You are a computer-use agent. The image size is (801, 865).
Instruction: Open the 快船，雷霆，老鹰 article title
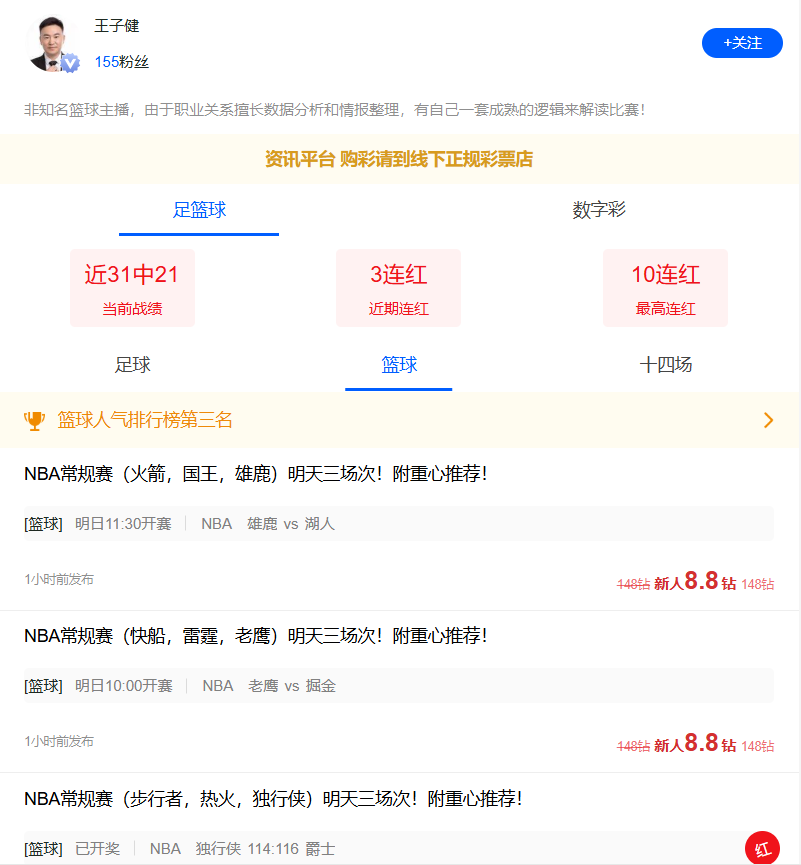[255, 636]
